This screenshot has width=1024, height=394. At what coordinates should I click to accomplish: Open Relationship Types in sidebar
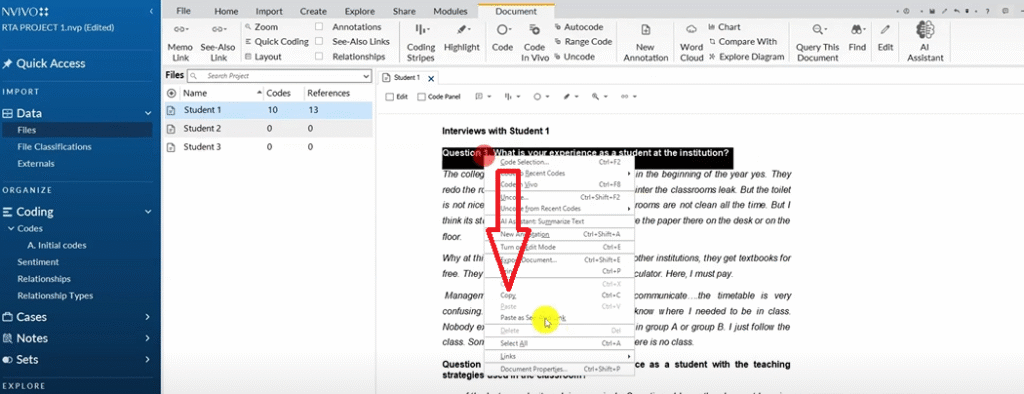[x=55, y=296]
